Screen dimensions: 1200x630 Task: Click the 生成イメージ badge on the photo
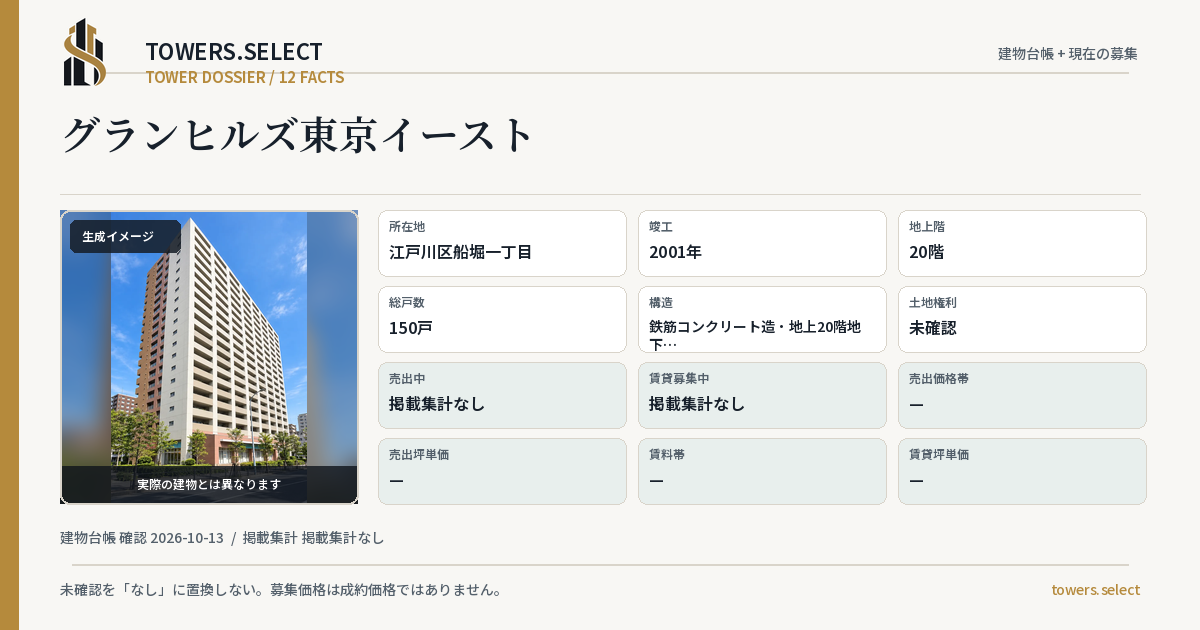point(125,237)
